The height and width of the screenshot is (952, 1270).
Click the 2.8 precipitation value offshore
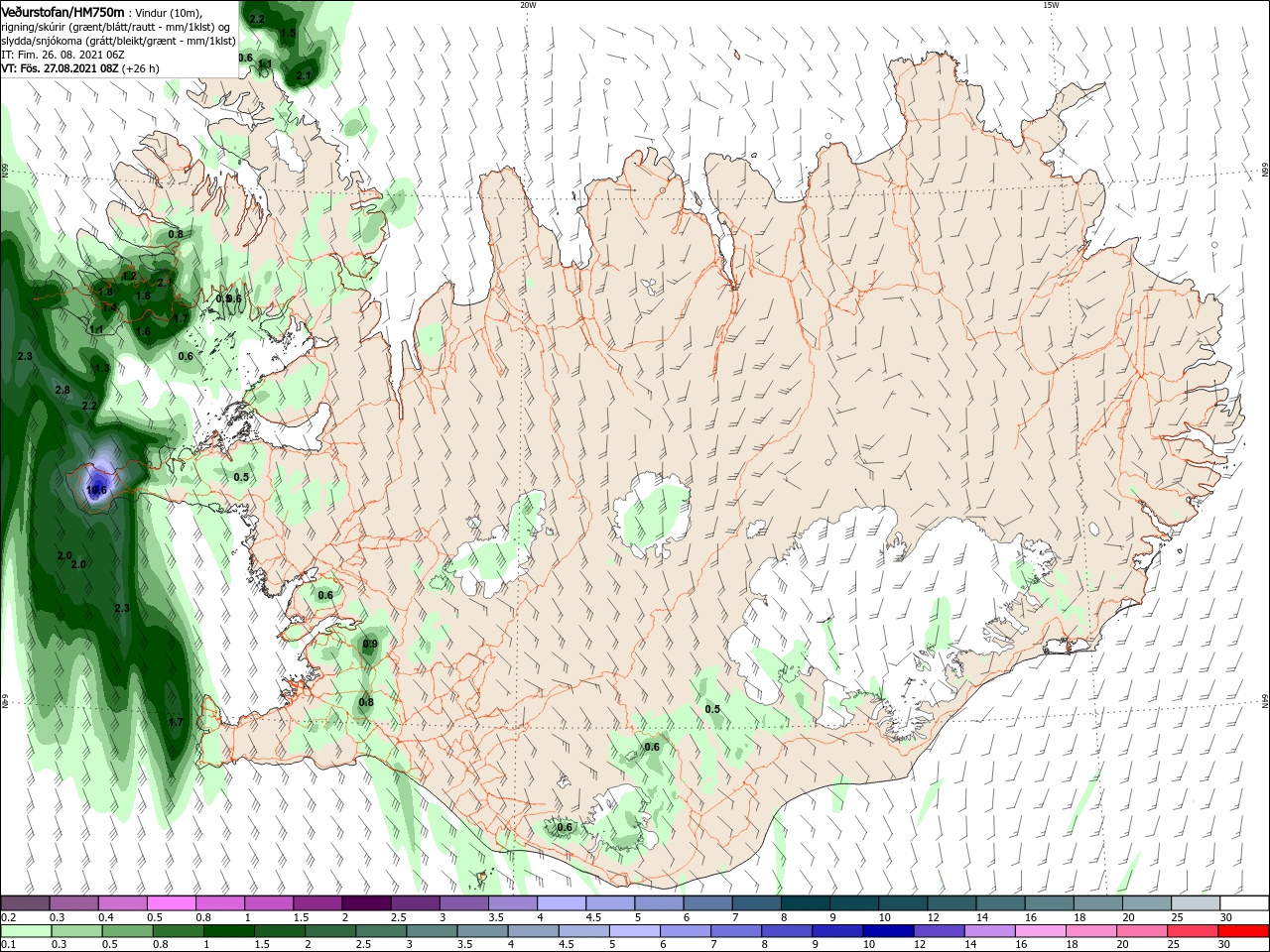pyautogui.click(x=63, y=390)
